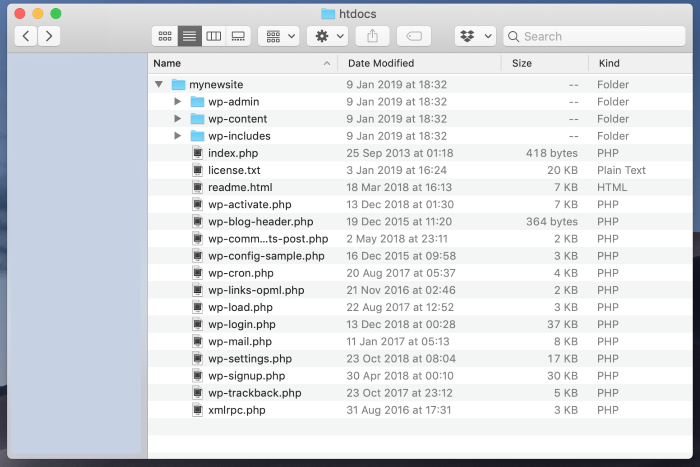Click the search magnifier icon
Viewport: 700px width, 467px height.
[x=514, y=37]
